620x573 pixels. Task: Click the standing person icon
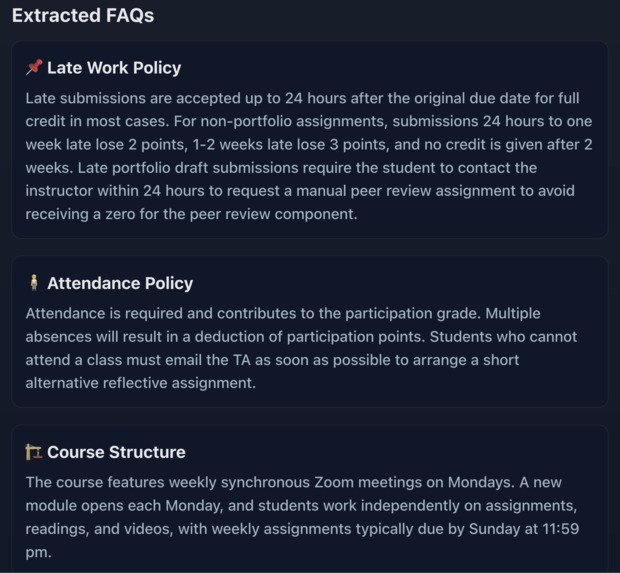coord(34,283)
